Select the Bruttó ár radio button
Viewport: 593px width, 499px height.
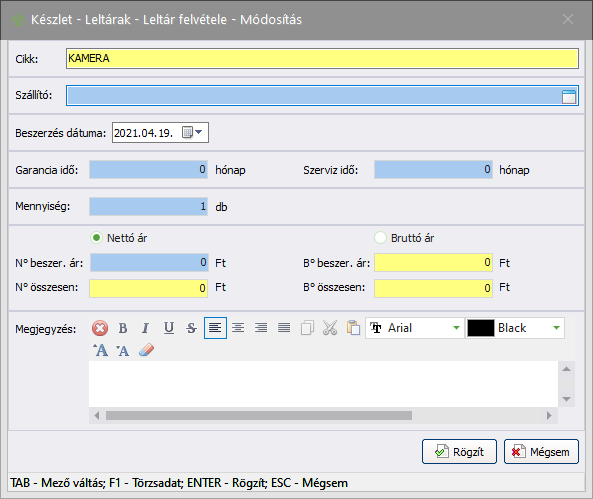coord(380,238)
